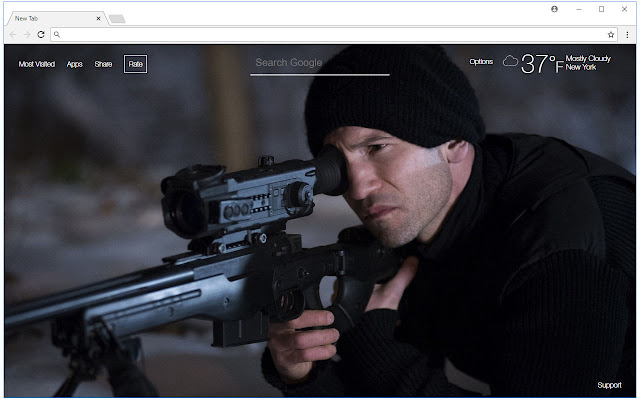Open the Share menu
Image resolution: width=640 pixels, height=400 pixels.
tap(103, 64)
